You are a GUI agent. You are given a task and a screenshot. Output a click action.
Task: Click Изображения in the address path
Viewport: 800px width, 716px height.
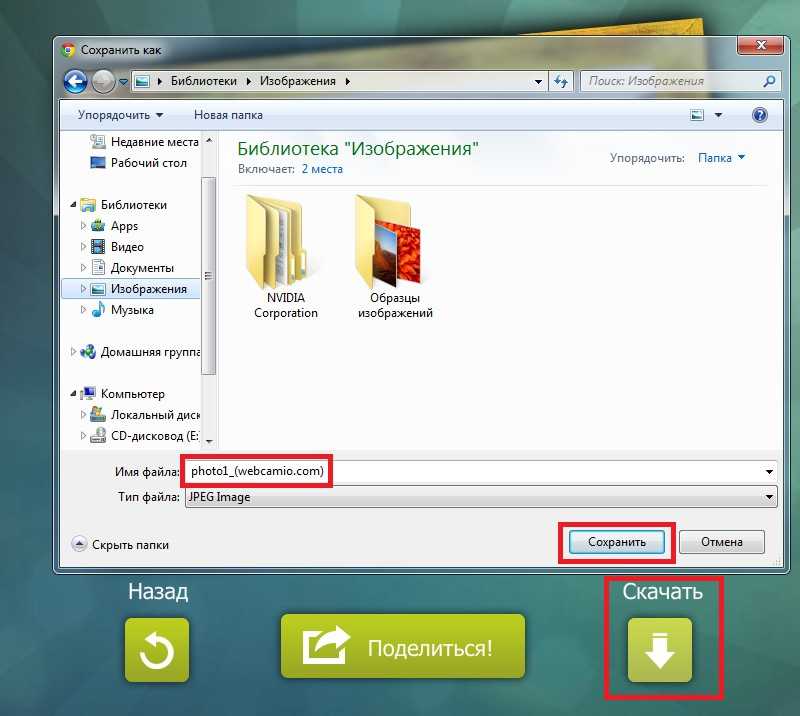298,81
